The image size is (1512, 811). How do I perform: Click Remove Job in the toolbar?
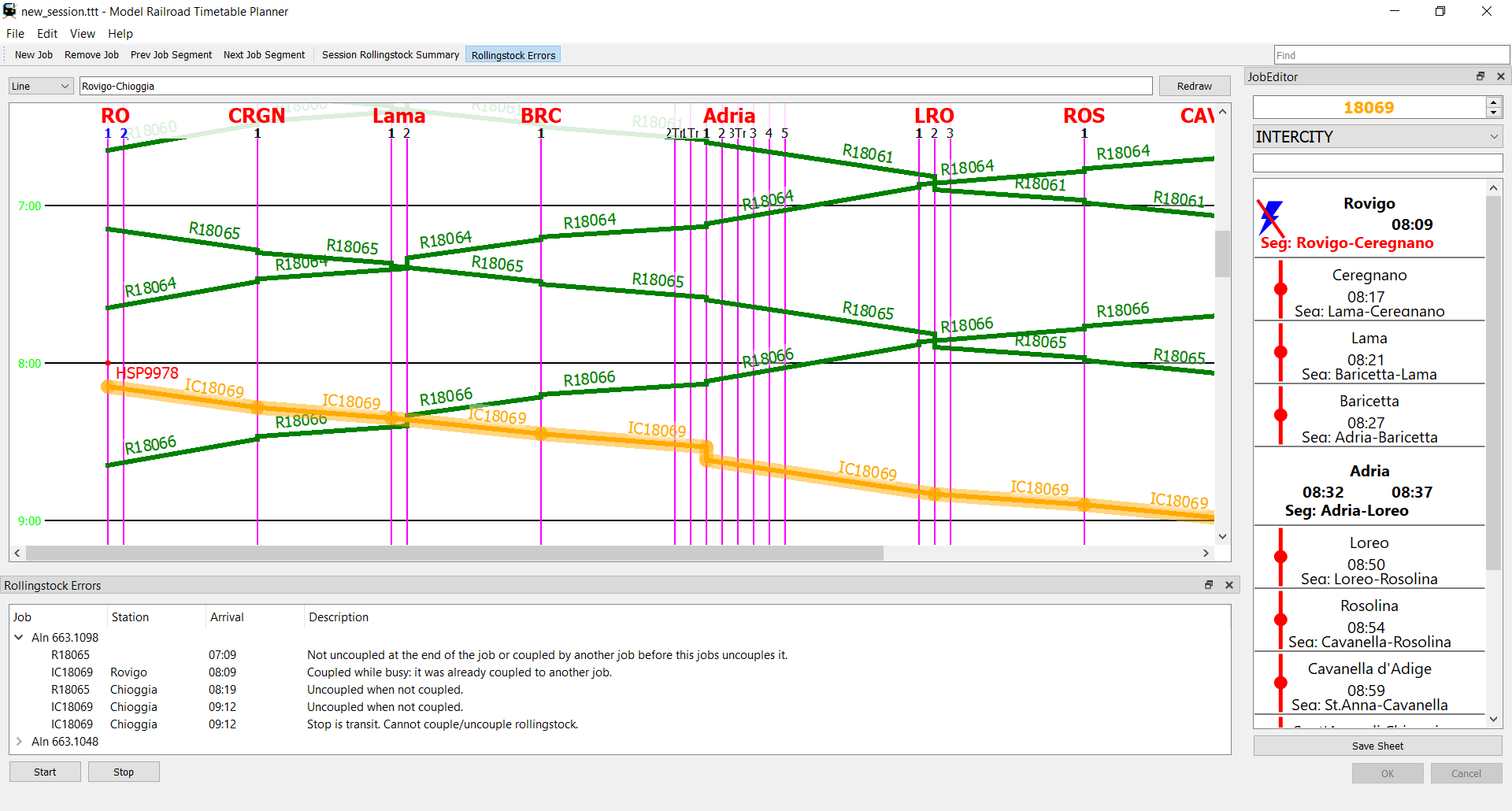click(91, 55)
